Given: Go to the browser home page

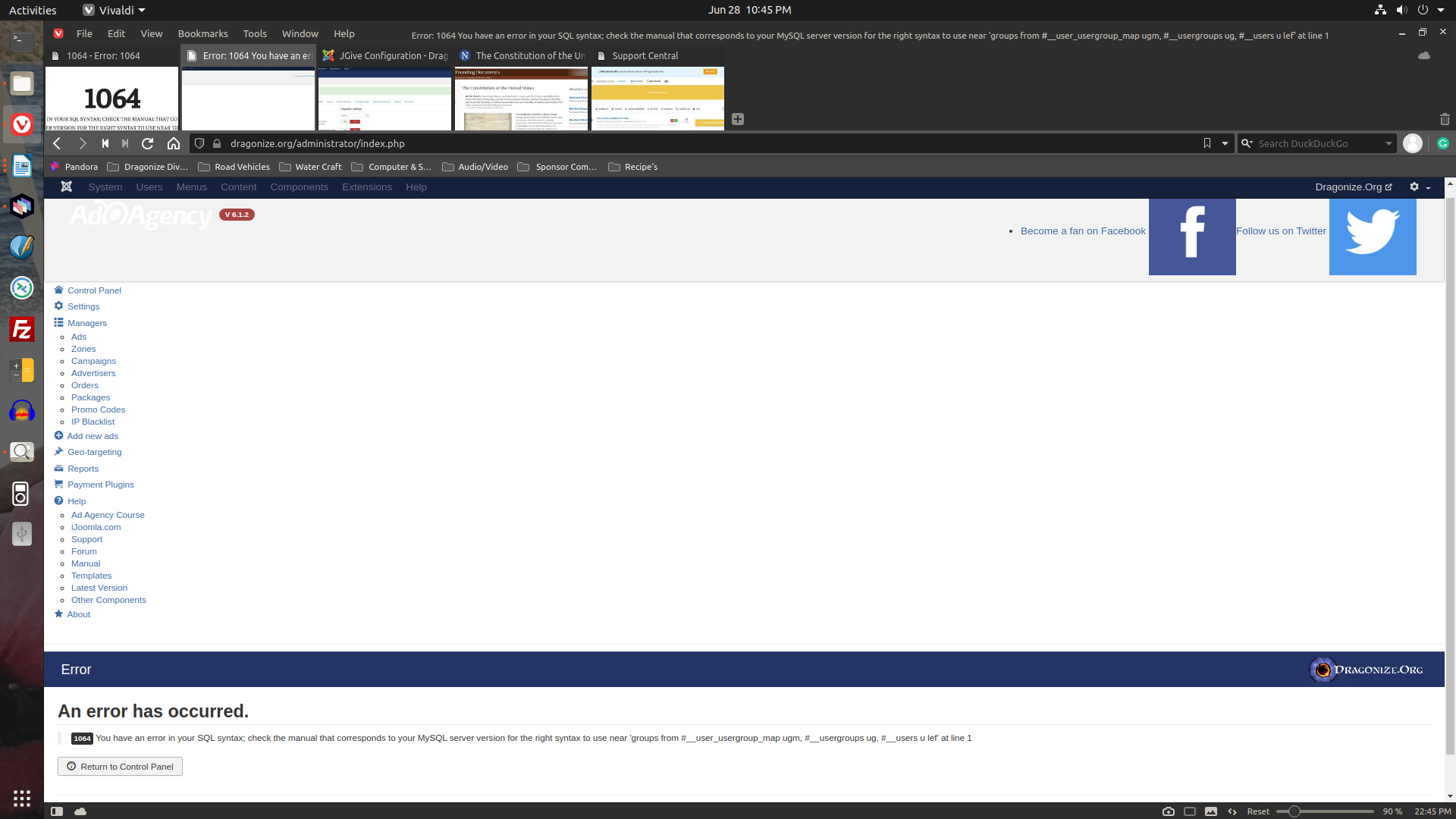Looking at the screenshot, I should tap(174, 143).
